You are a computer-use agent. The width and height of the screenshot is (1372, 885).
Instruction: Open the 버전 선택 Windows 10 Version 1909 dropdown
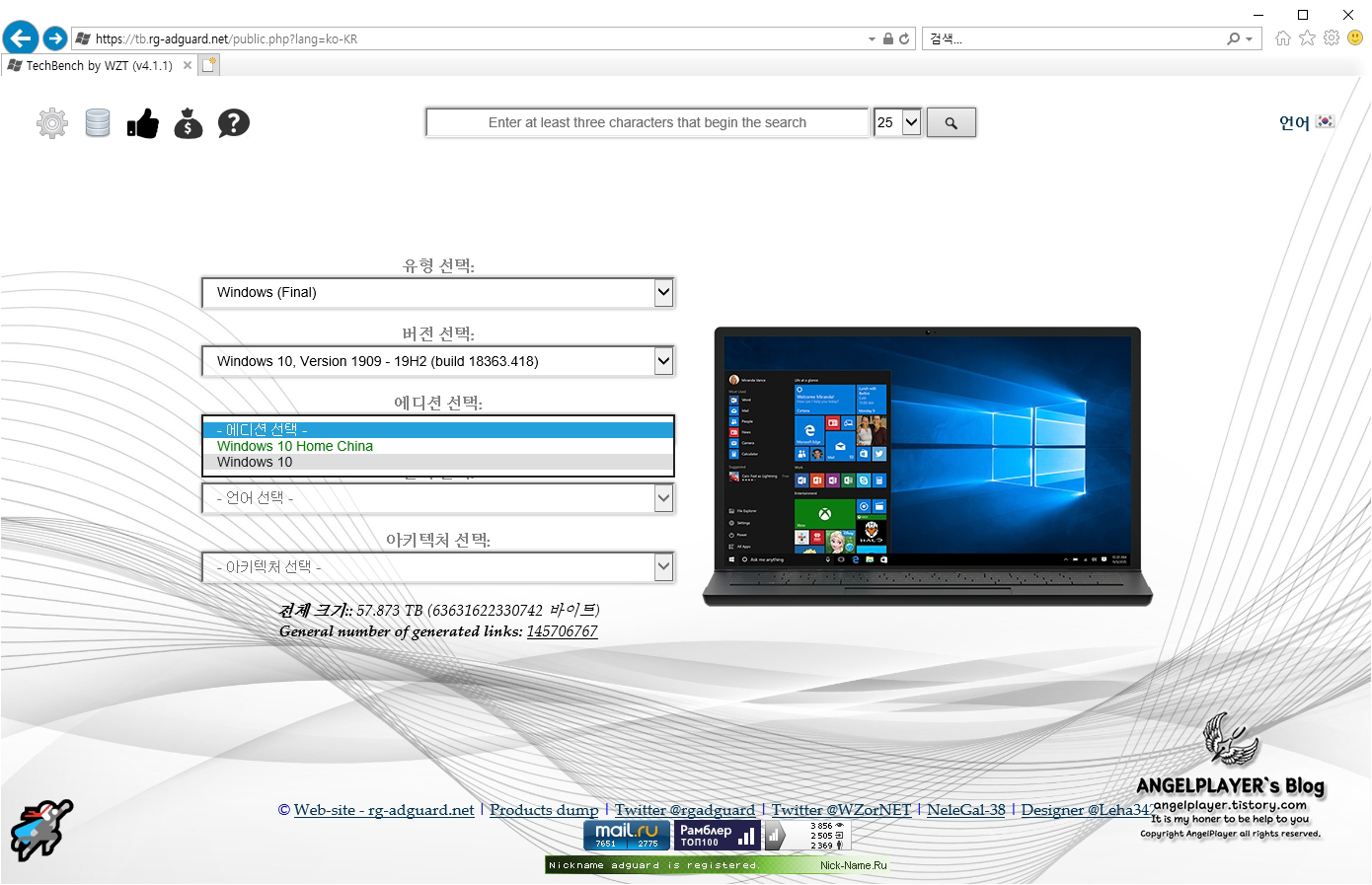(x=438, y=361)
